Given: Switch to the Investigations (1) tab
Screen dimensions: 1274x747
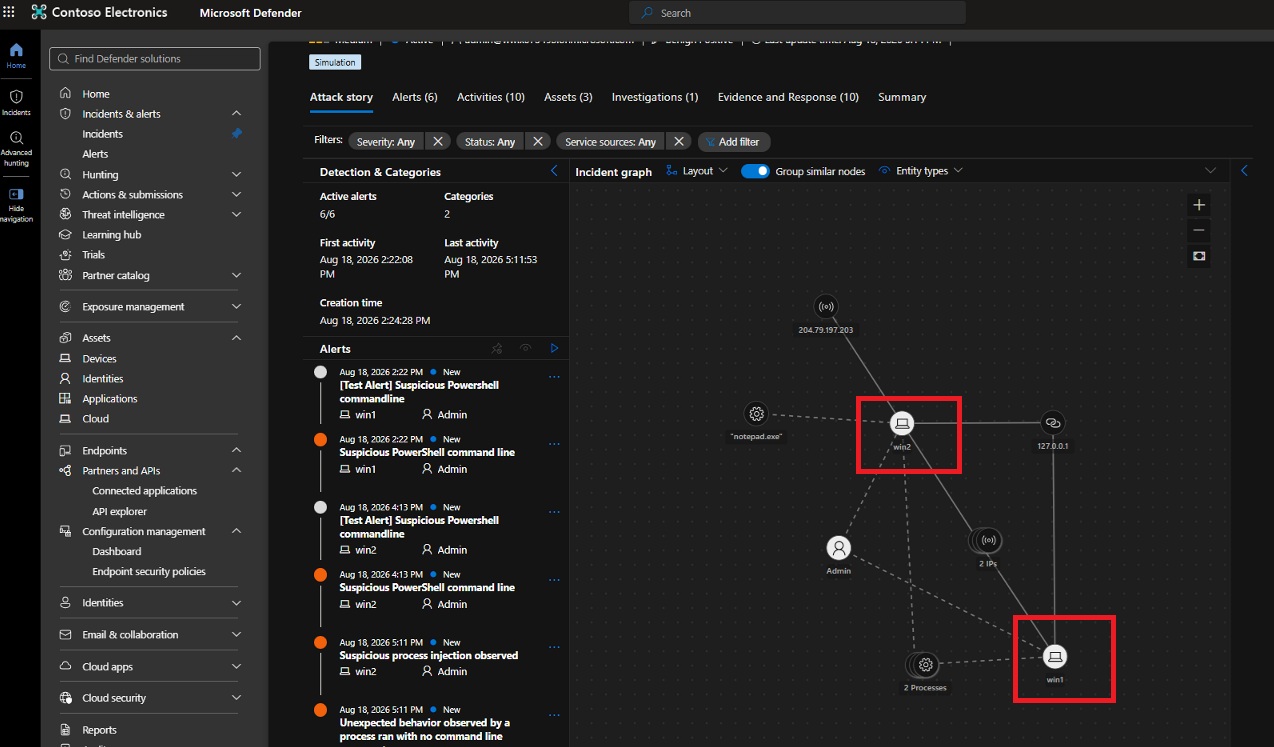Looking at the screenshot, I should pyautogui.click(x=655, y=97).
